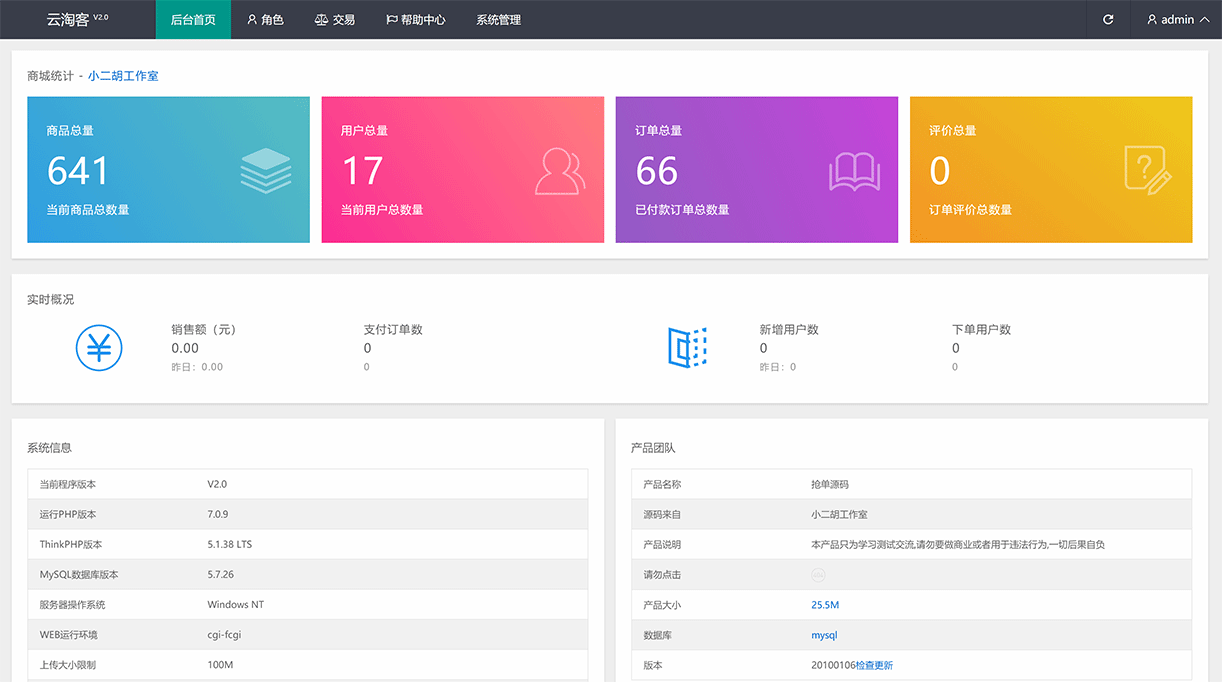Click the open-book icon on the 订单总量 card

(855, 169)
